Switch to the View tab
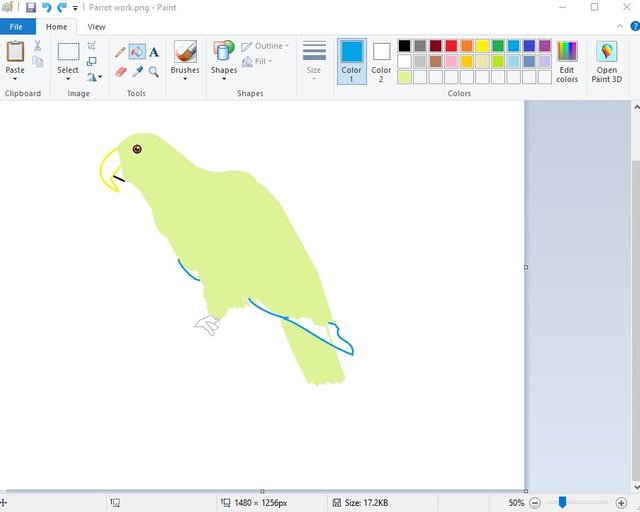640x512 pixels. [x=96, y=27]
